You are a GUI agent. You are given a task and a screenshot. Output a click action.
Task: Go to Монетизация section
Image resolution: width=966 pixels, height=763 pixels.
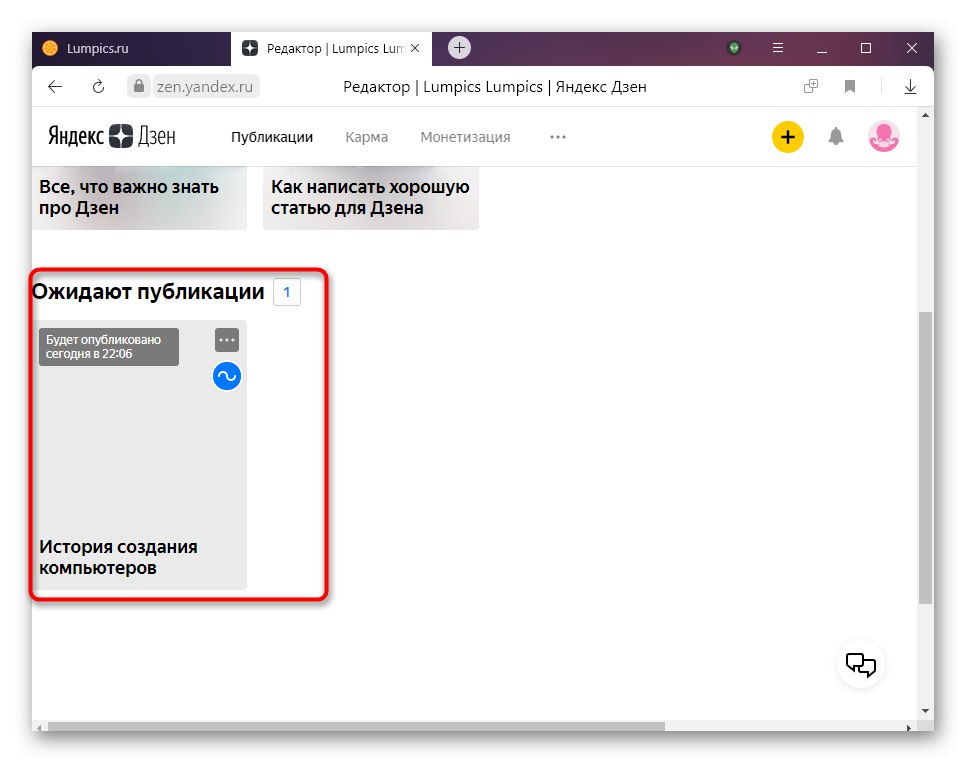coord(464,137)
